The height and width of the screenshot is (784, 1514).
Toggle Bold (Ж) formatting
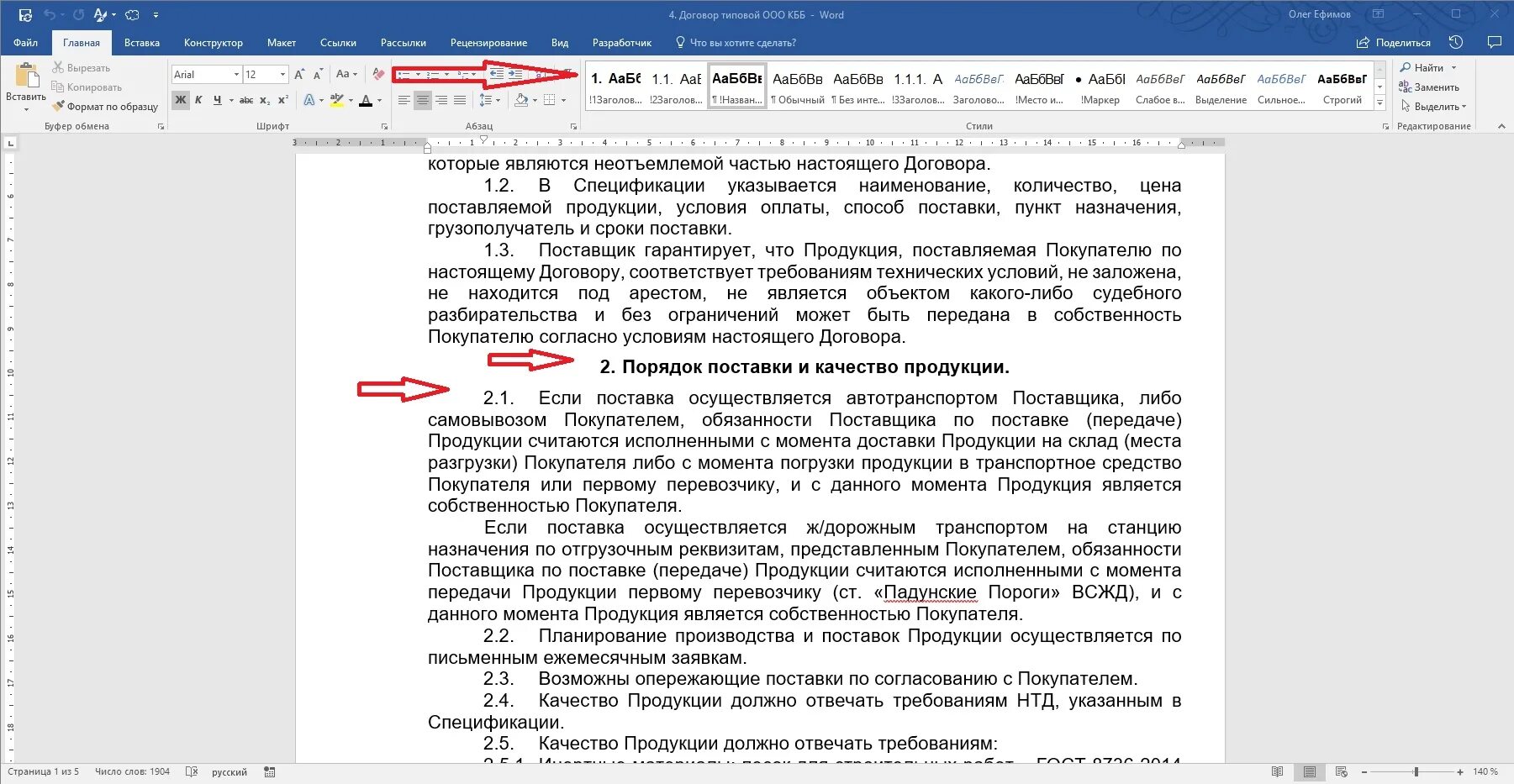click(x=181, y=100)
